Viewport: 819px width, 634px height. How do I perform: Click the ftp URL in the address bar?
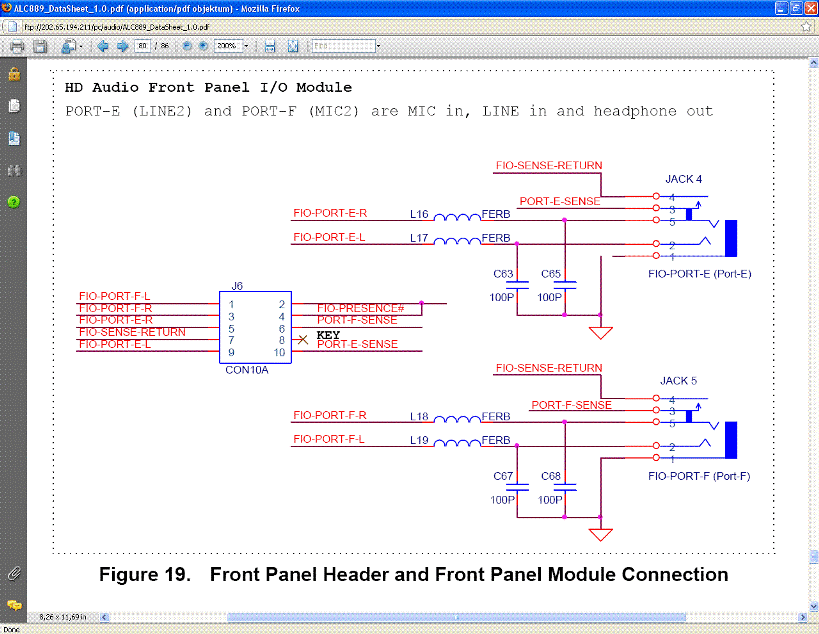(116, 27)
